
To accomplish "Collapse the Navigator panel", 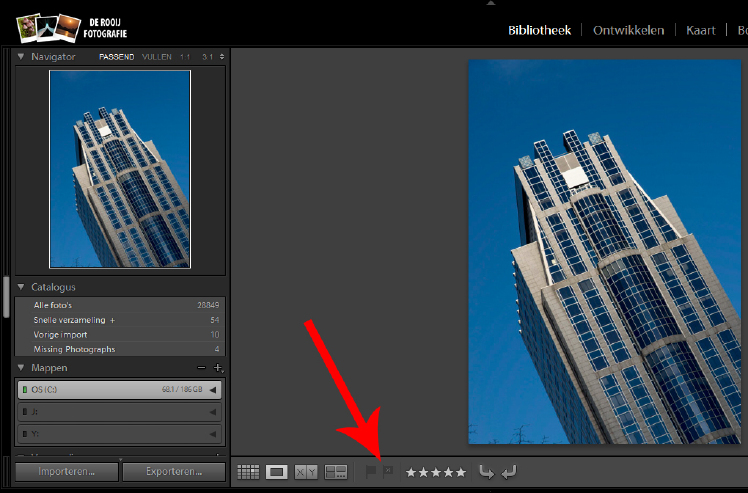I will pyautogui.click(x=21, y=56).
